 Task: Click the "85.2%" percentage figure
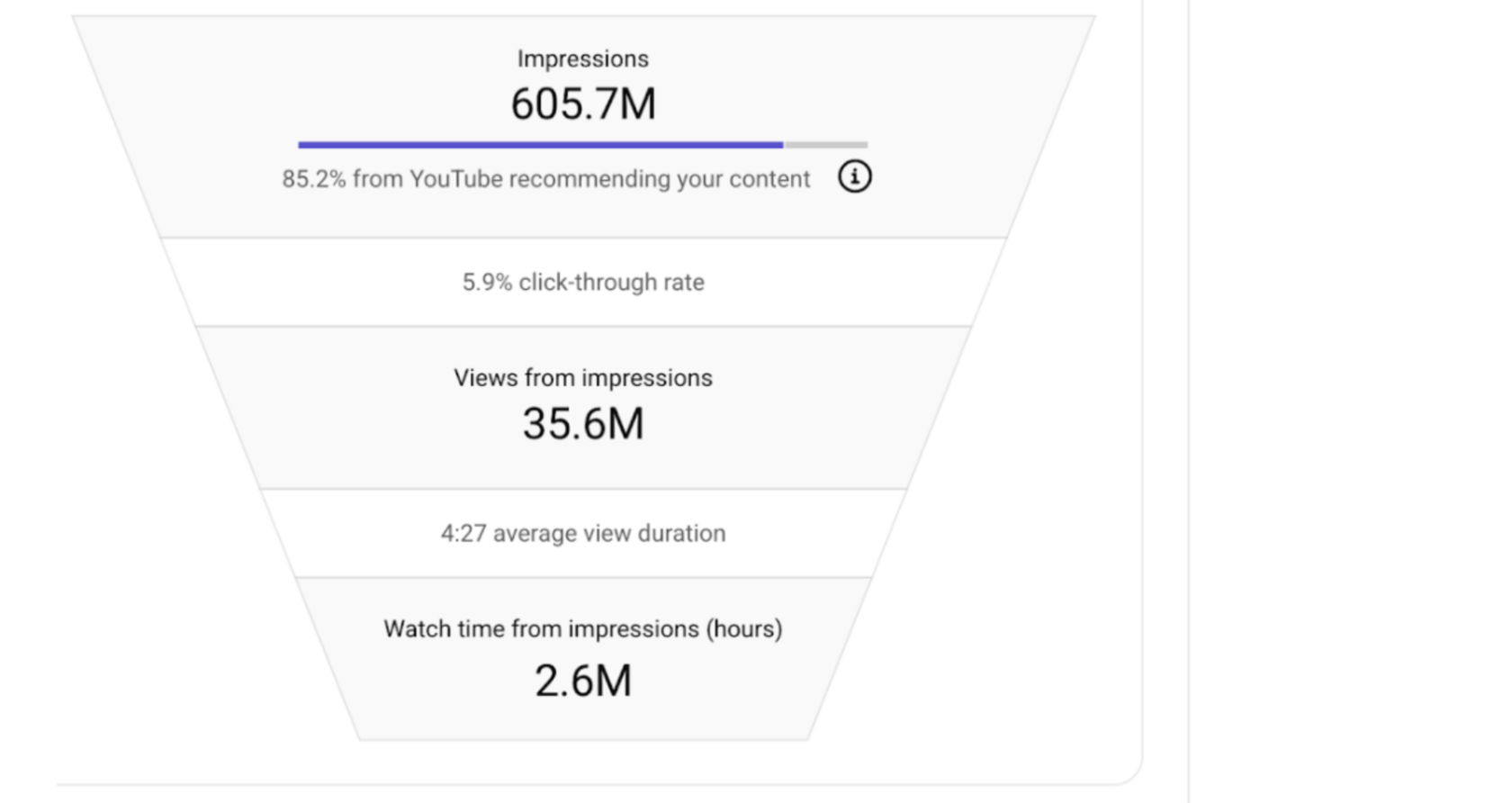coord(313,179)
